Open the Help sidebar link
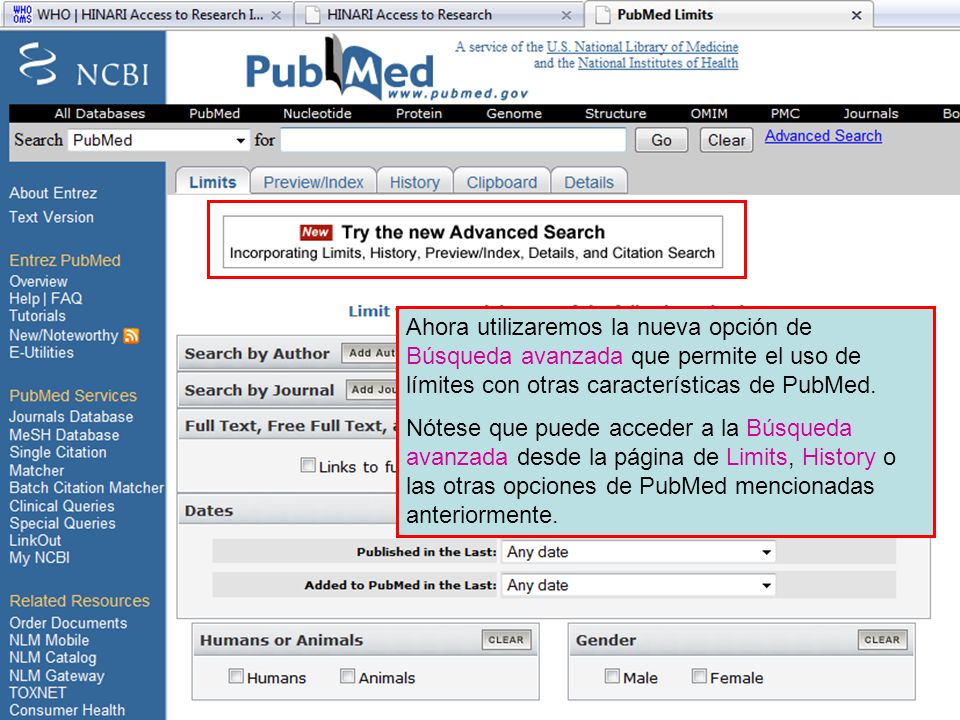Viewport: 960px width, 720px height. tap(24, 299)
